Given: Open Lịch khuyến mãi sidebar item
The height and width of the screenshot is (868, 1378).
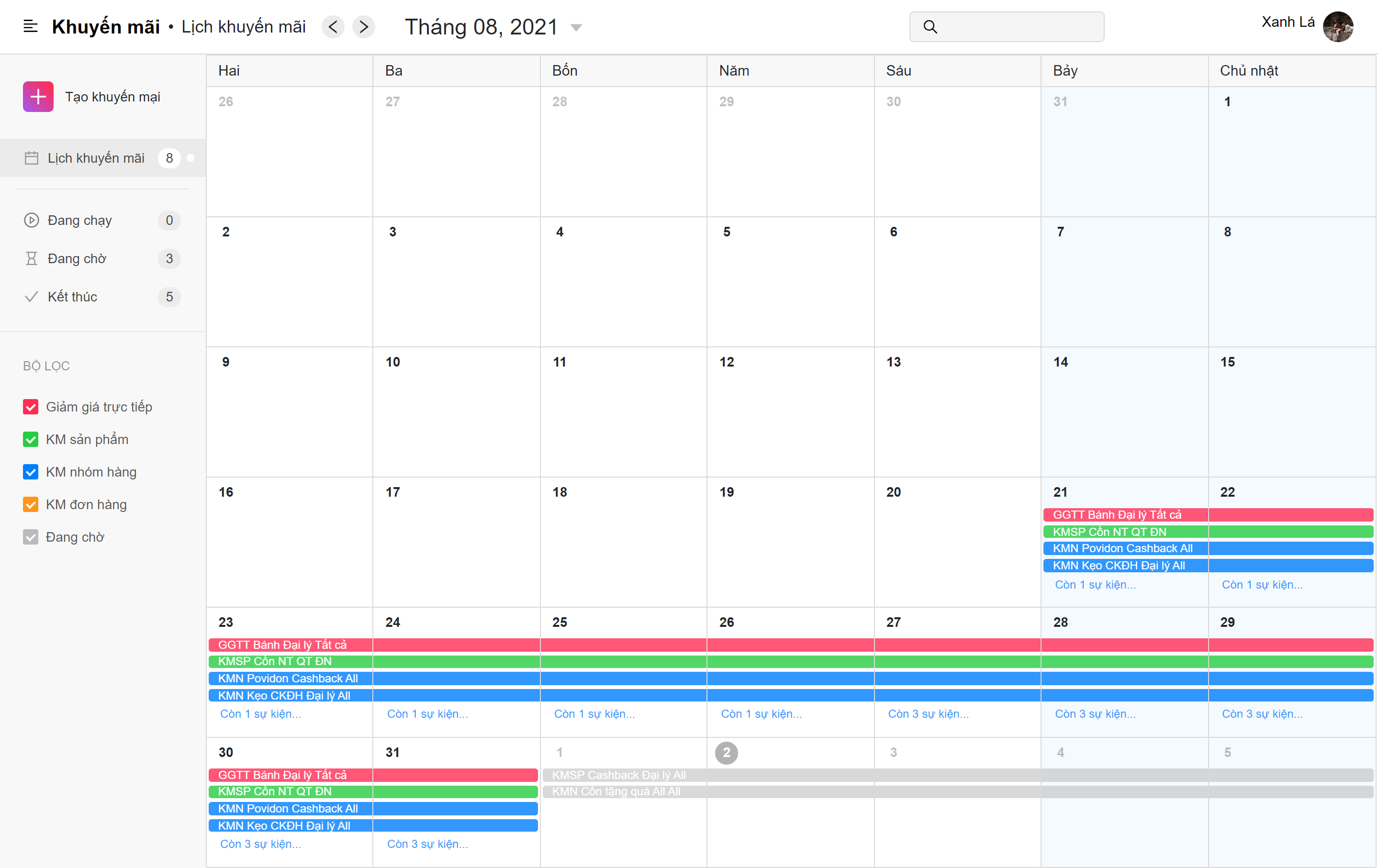Looking at the screenshot, I should point(96,158).
